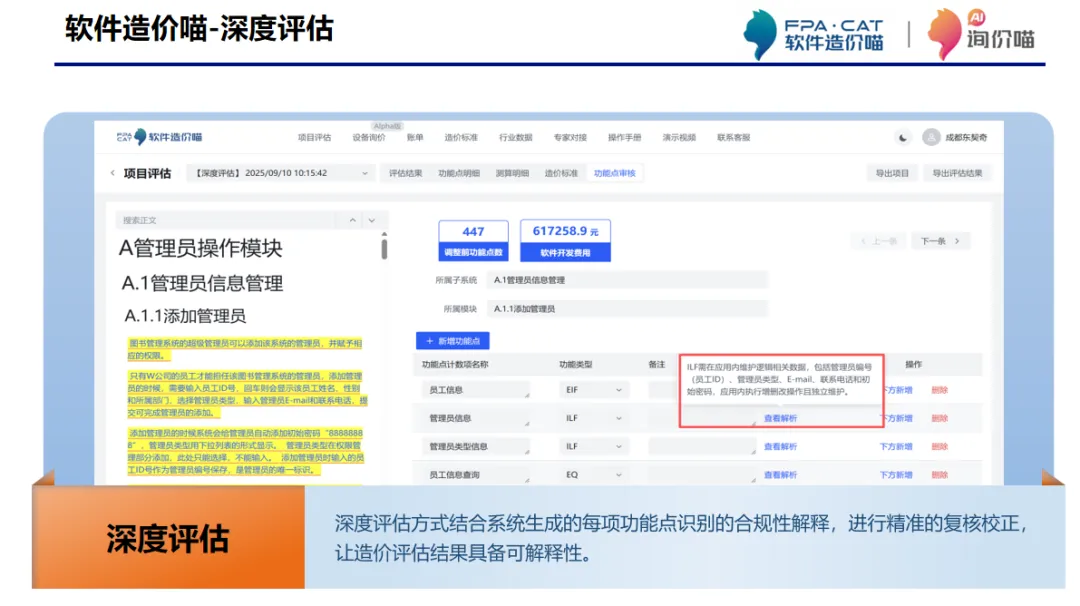Click the 上一条 previous button
Image resolution: width=1080 pixels, height=606 pixels.
tap(878, 241)
